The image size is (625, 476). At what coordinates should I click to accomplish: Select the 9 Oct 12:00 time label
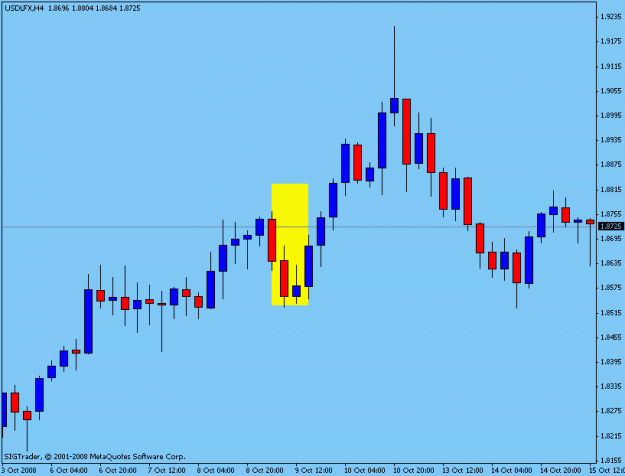pos(314,470)
